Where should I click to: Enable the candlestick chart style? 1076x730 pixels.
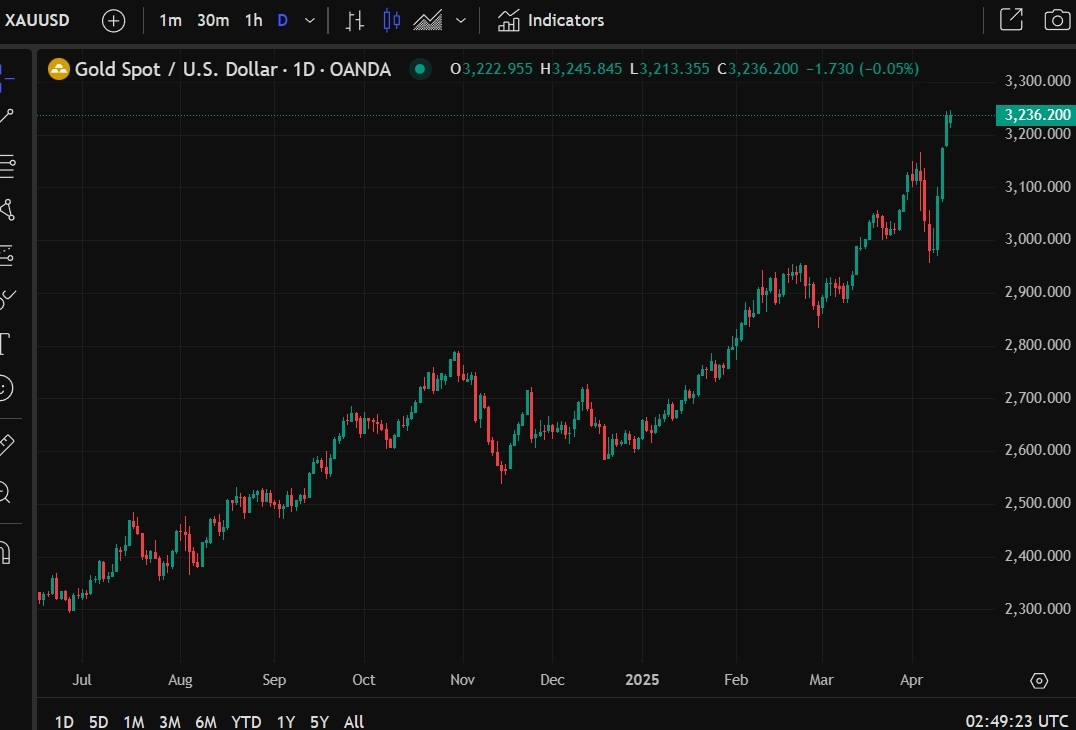[390, 19]
